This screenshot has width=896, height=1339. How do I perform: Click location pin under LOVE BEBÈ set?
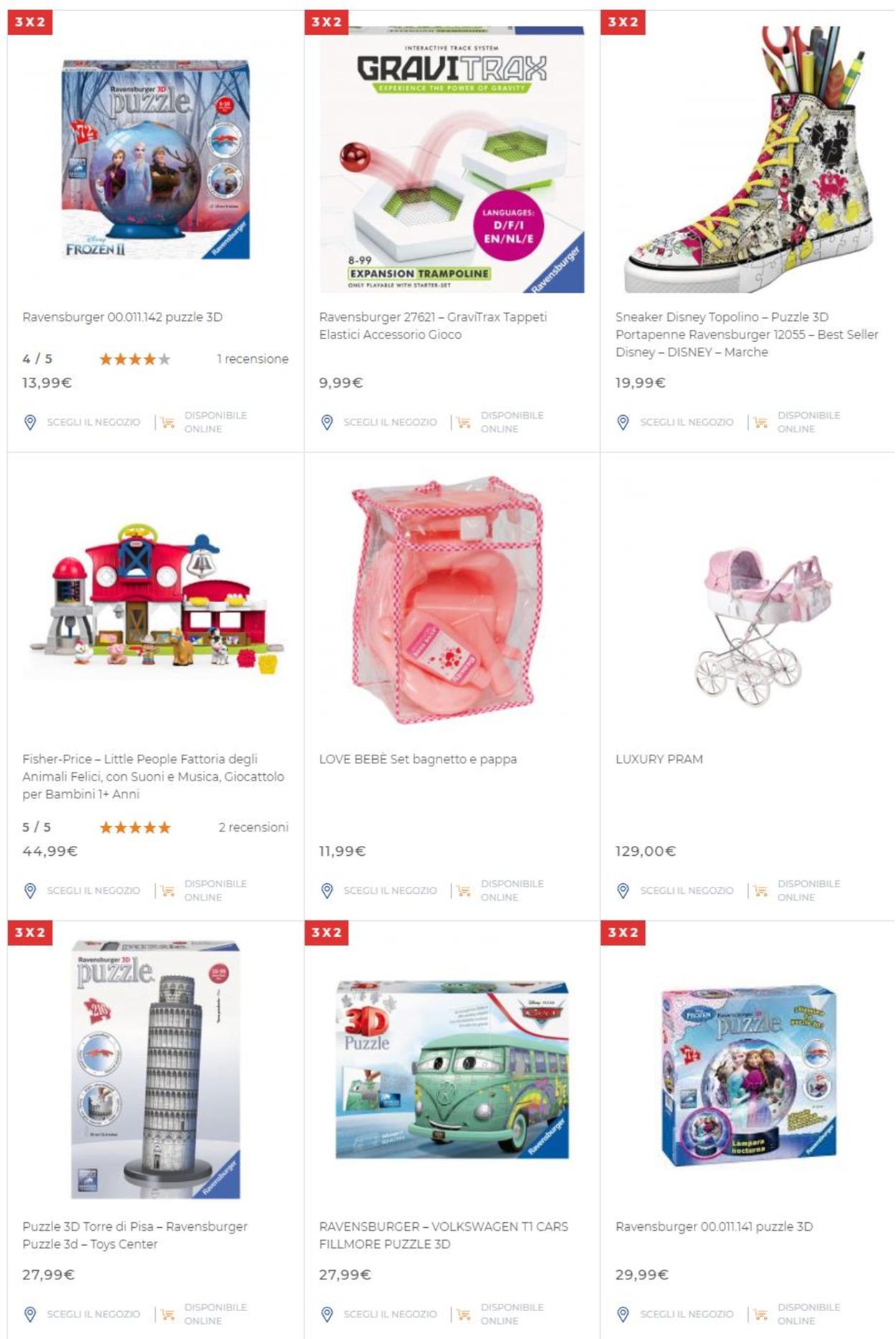point(327,891)
